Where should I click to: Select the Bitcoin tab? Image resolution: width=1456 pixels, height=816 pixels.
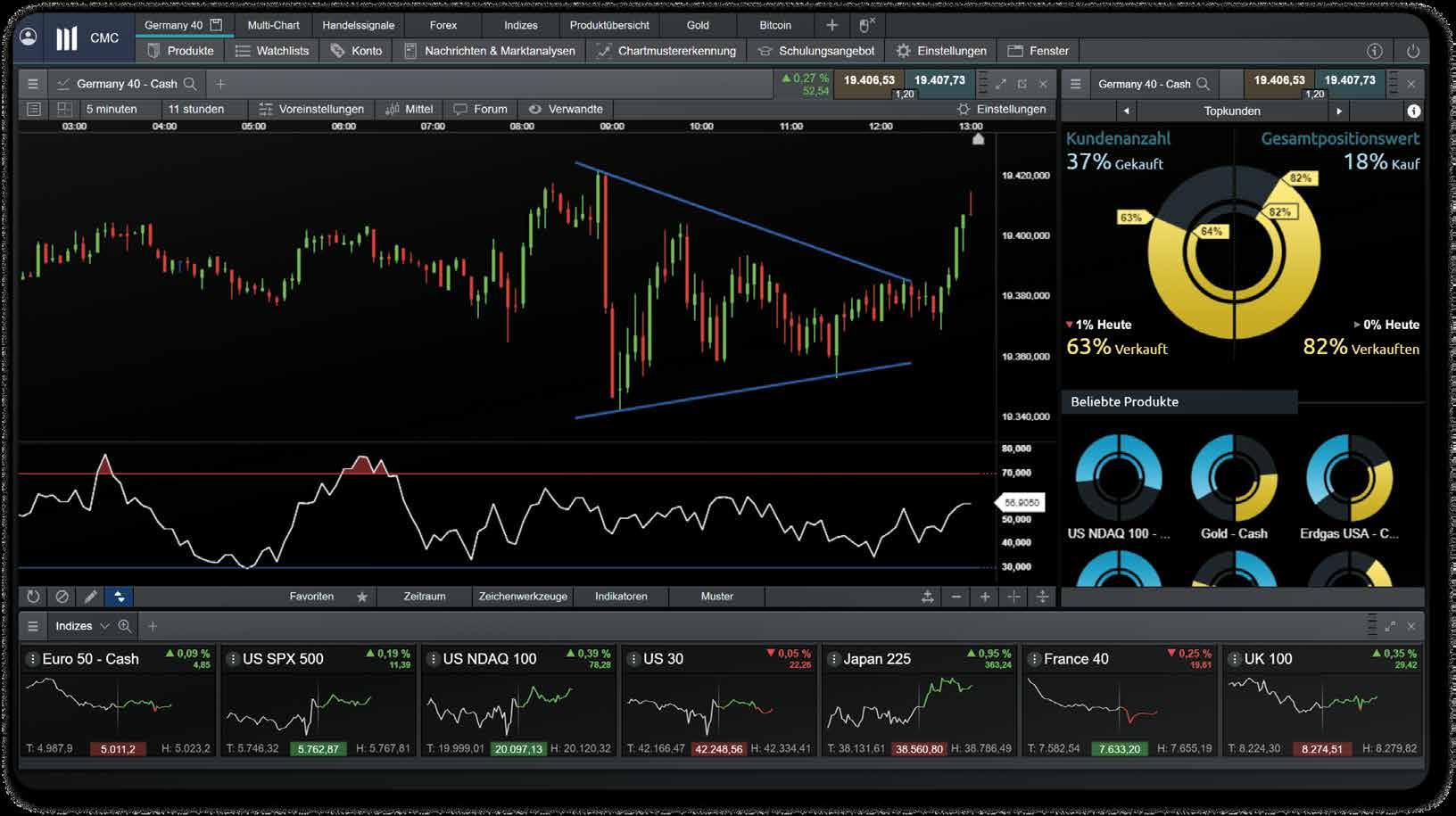(775, 25)
